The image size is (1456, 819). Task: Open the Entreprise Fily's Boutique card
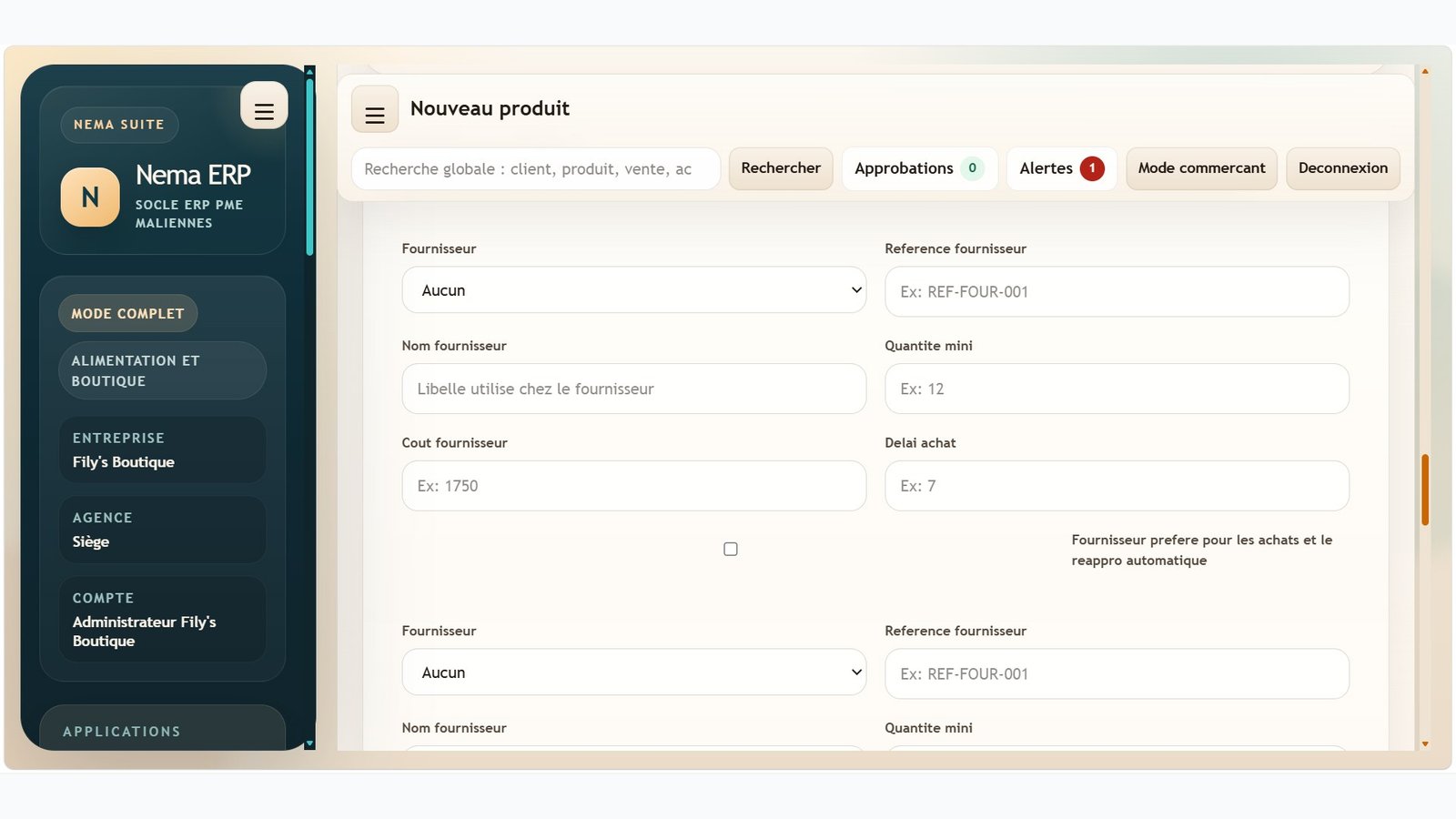163,450
